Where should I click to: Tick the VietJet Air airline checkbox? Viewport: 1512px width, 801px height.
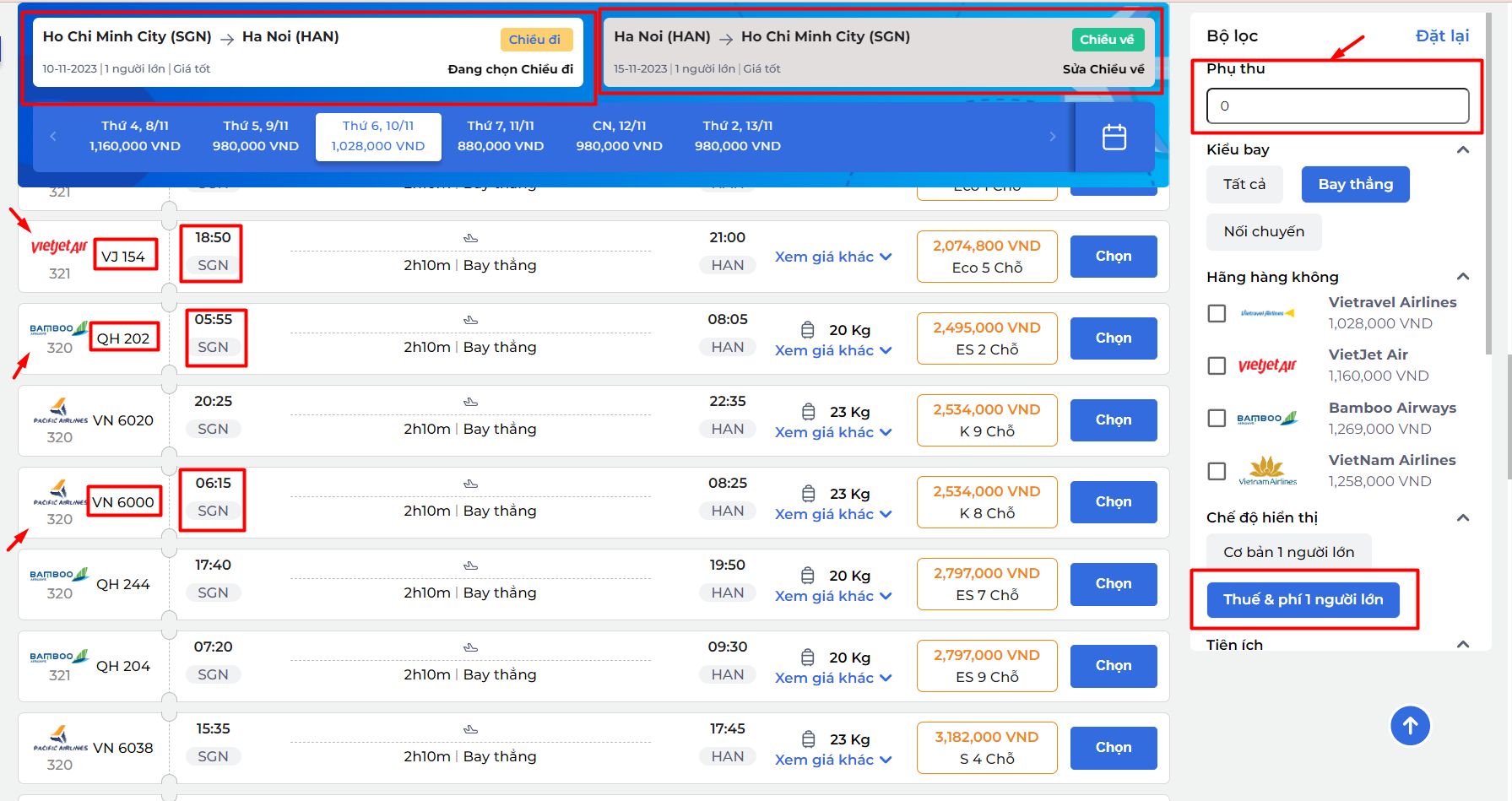pyautogui.click(x=1217, y=365)
